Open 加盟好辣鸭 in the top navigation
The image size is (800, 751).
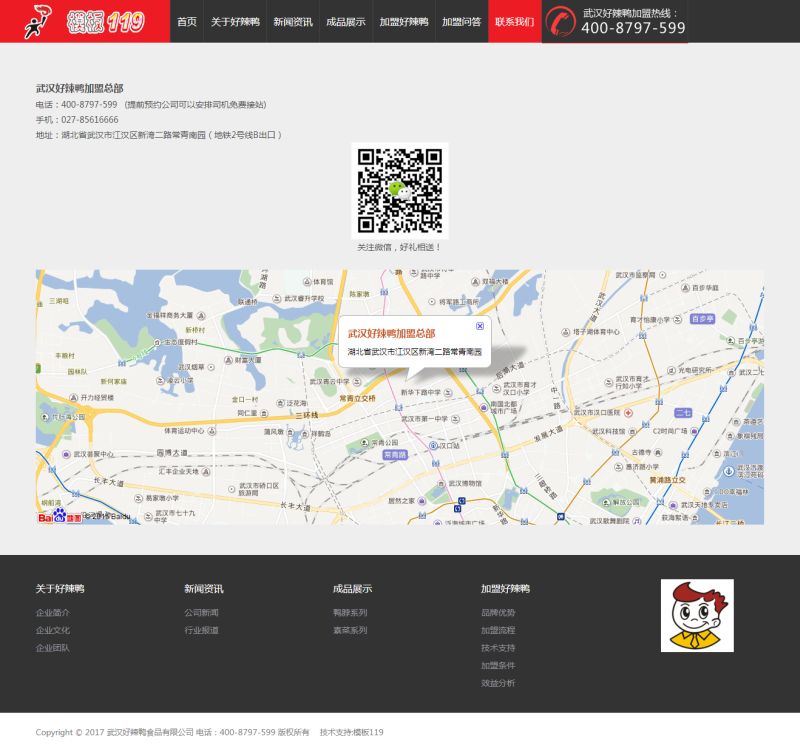point(404,21)
